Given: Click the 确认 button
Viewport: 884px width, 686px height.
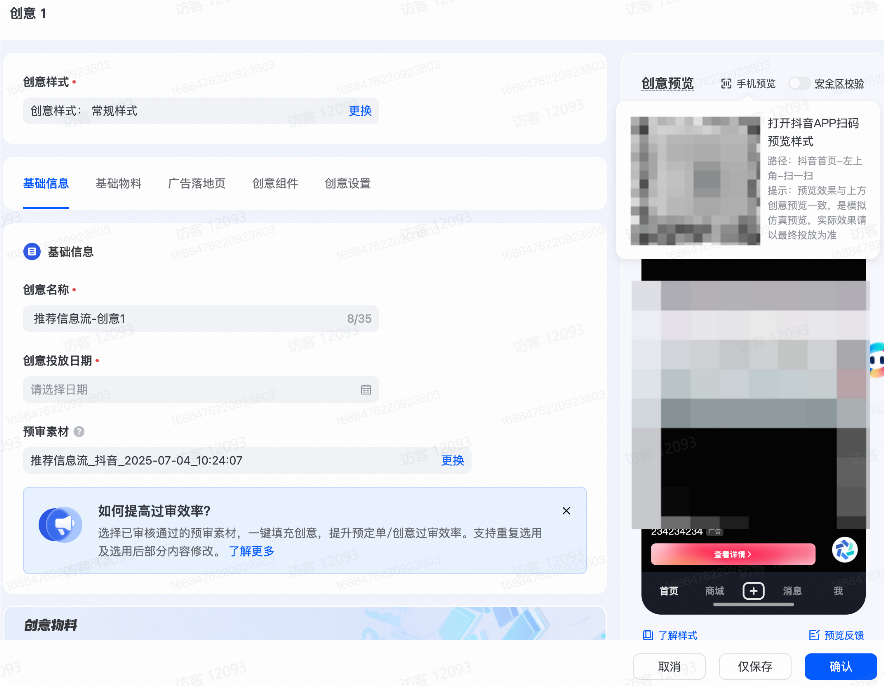Looking at the screenshot, I should click(x=841, y=667).
